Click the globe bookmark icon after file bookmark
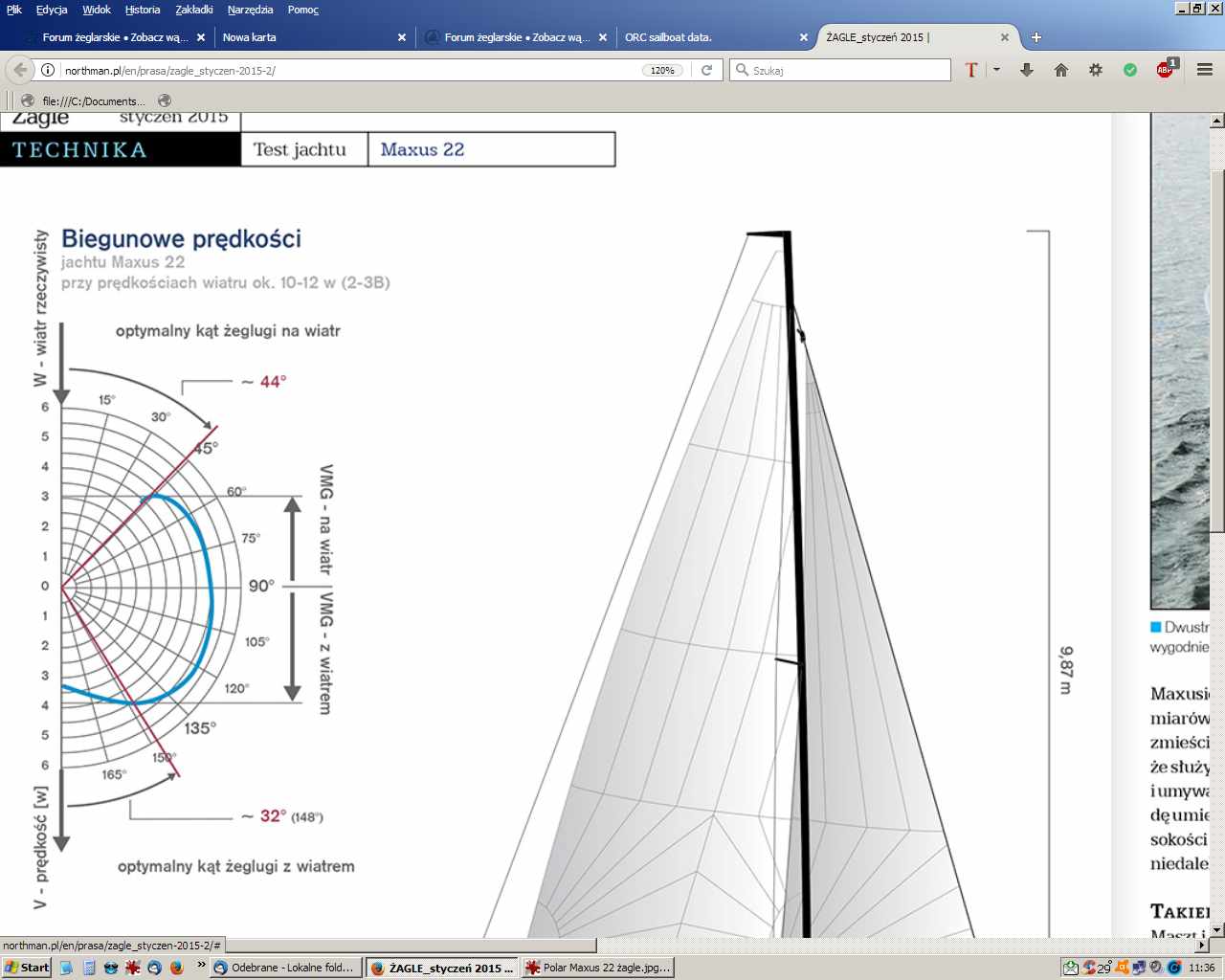This screenshot has height=980, width=1225. coord(165,100)
